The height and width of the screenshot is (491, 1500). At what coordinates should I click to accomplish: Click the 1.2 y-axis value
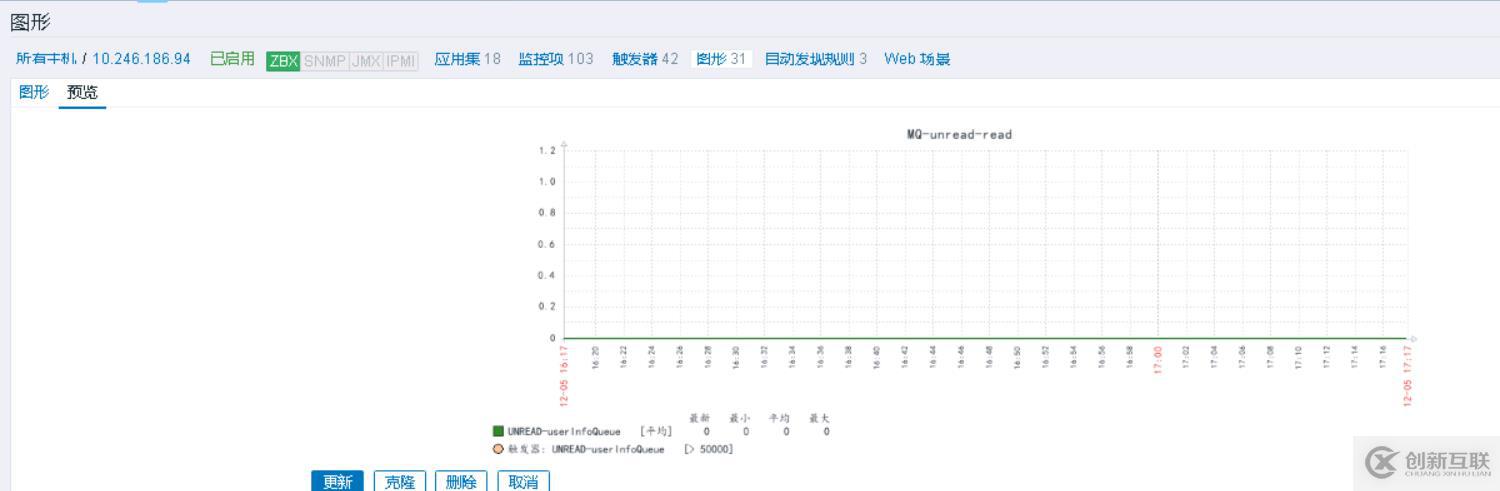[547, 151]
